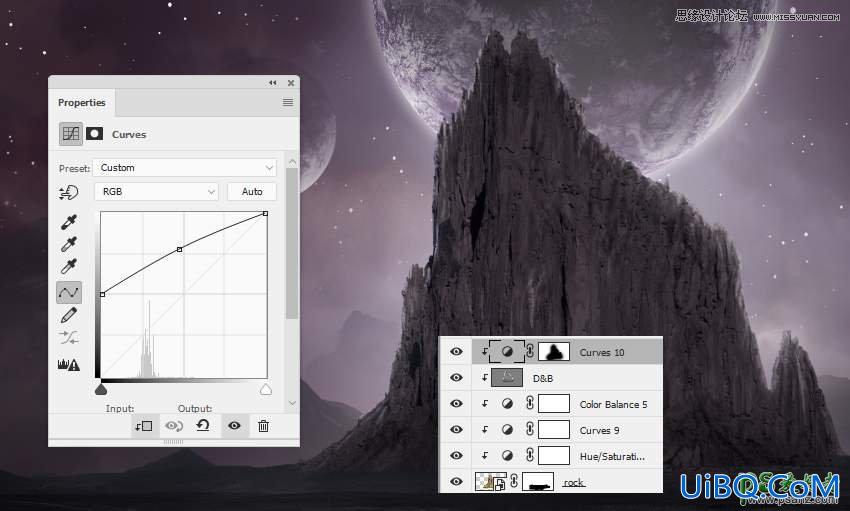This screenshot has height=511, width=850.
Task: Select the edit points curve tool
Action: click(69, 293)
